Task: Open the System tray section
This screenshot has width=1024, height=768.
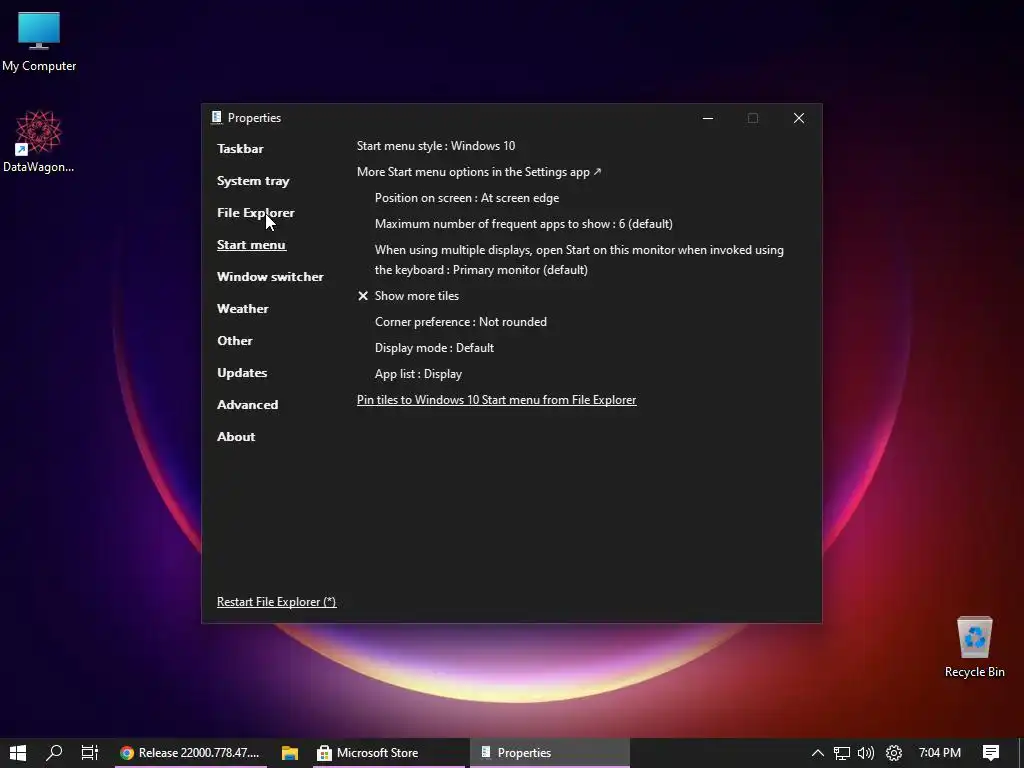Action: [x=253, y=181]
